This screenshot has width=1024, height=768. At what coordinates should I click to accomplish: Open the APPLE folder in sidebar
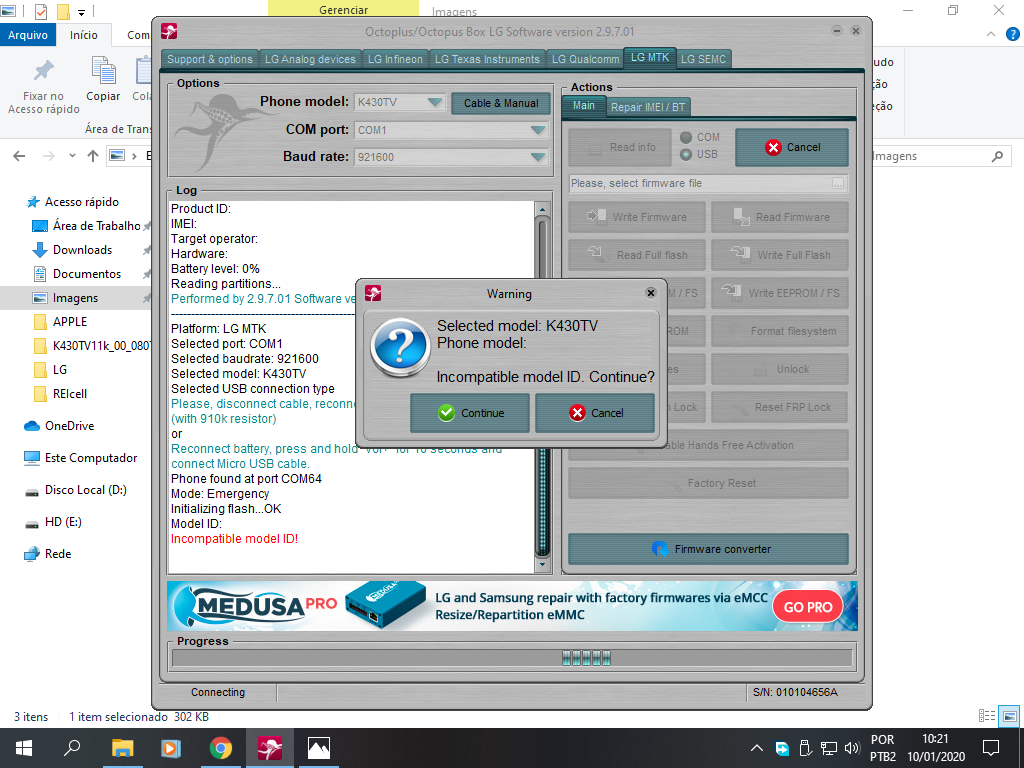(70, 321)
